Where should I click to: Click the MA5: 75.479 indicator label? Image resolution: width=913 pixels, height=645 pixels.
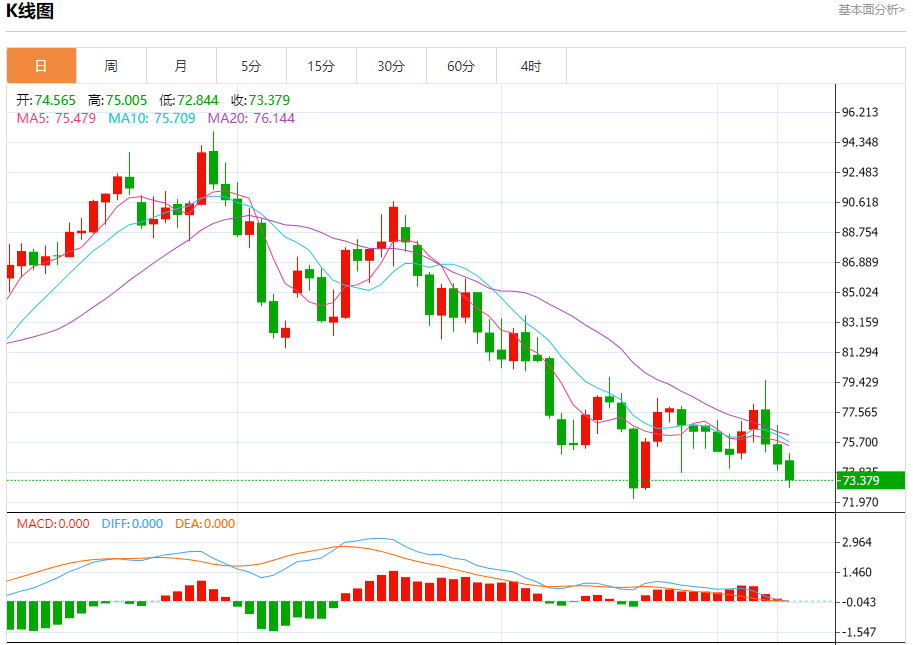[x=56, y=118]
